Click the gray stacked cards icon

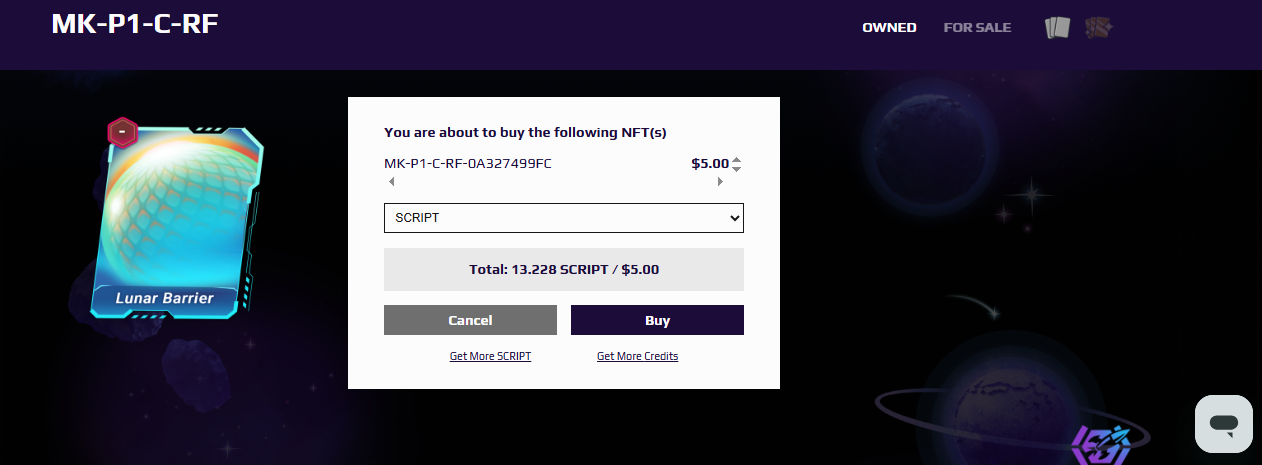[1057, 28]
